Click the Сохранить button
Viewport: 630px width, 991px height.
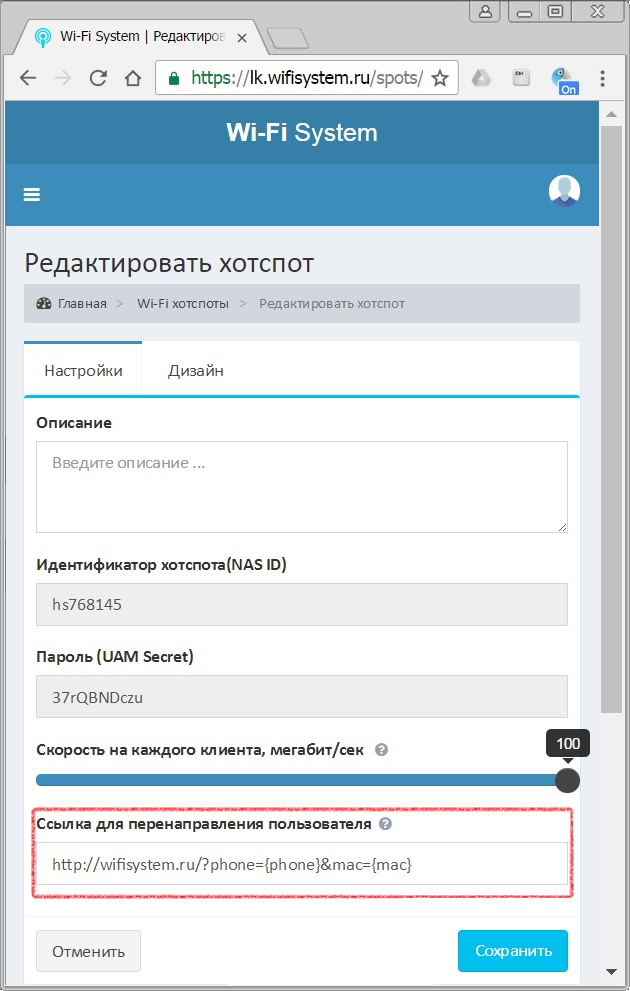coord(513,951)
